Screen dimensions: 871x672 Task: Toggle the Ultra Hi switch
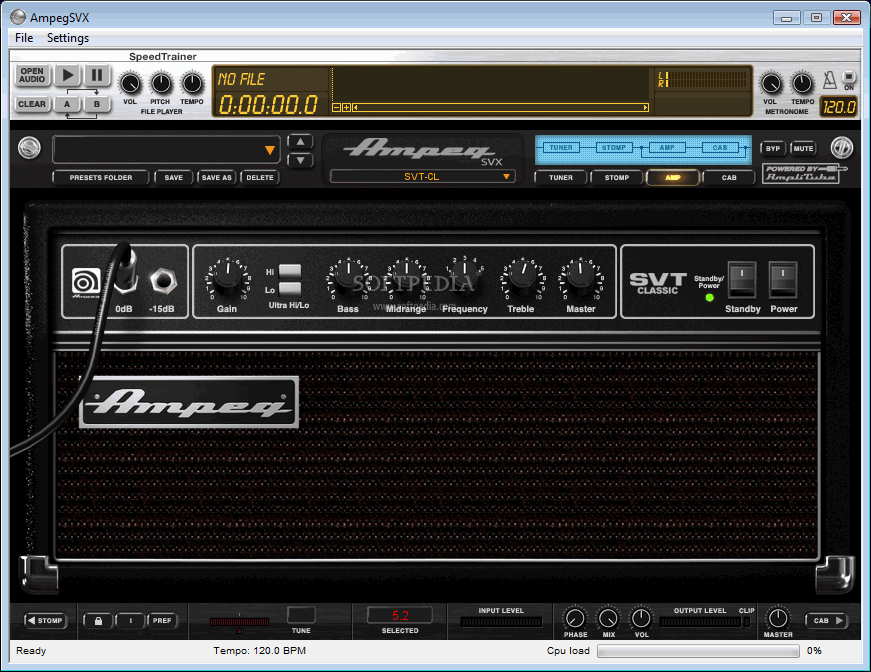290,271
